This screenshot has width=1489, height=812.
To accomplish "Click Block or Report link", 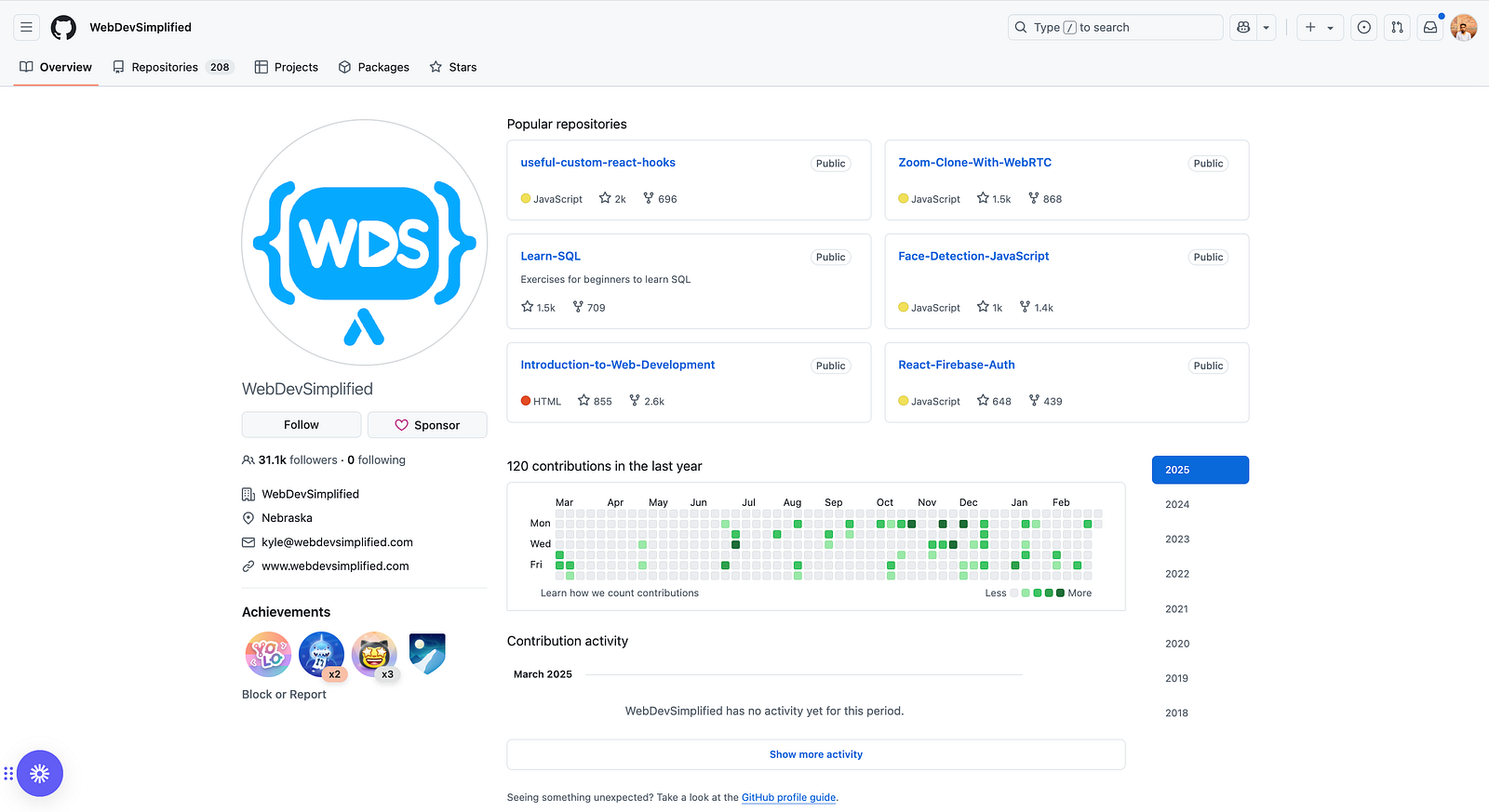I will pos(284,695).
